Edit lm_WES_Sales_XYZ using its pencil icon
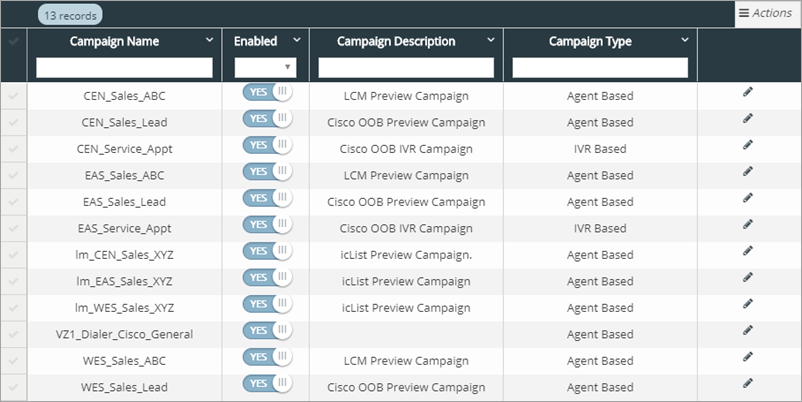Viewport: 802px width, 402px height. tap(747, 304)
